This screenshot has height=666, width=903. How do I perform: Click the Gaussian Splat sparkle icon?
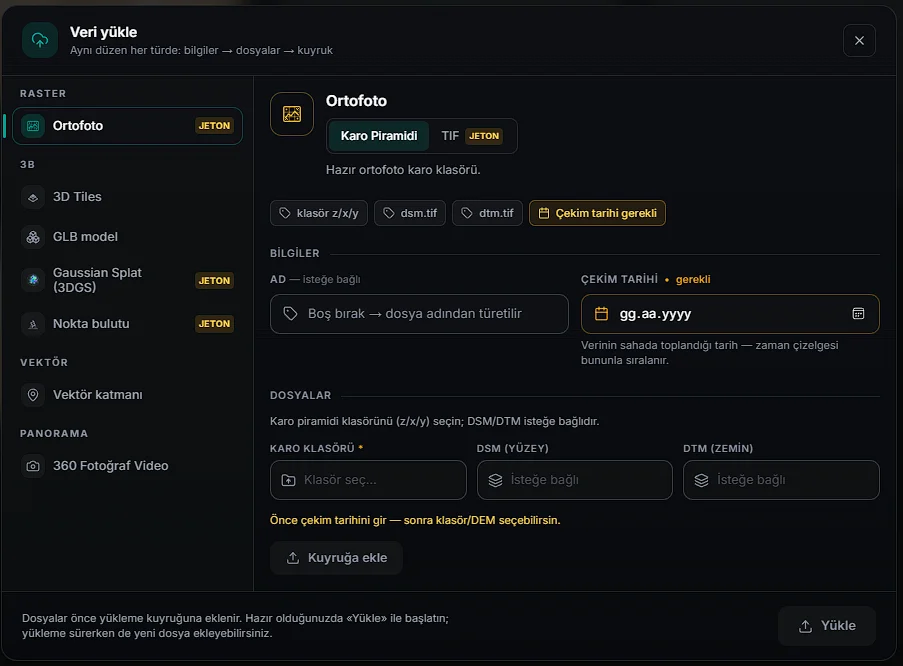[33, 280]
